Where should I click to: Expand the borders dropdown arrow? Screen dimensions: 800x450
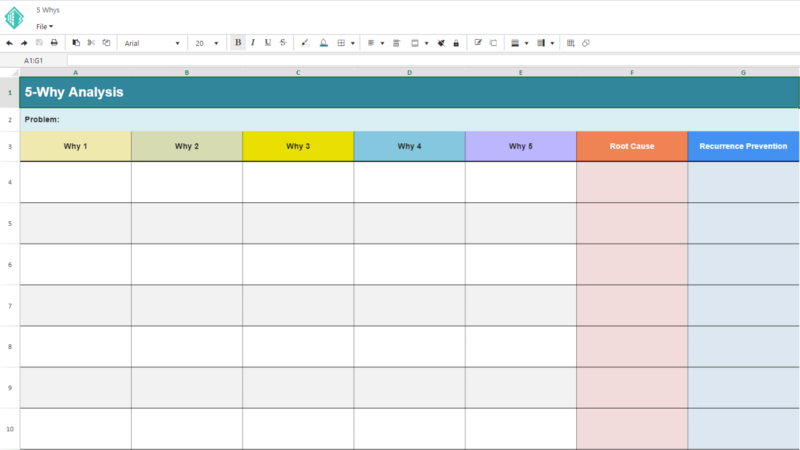point(352,43)
